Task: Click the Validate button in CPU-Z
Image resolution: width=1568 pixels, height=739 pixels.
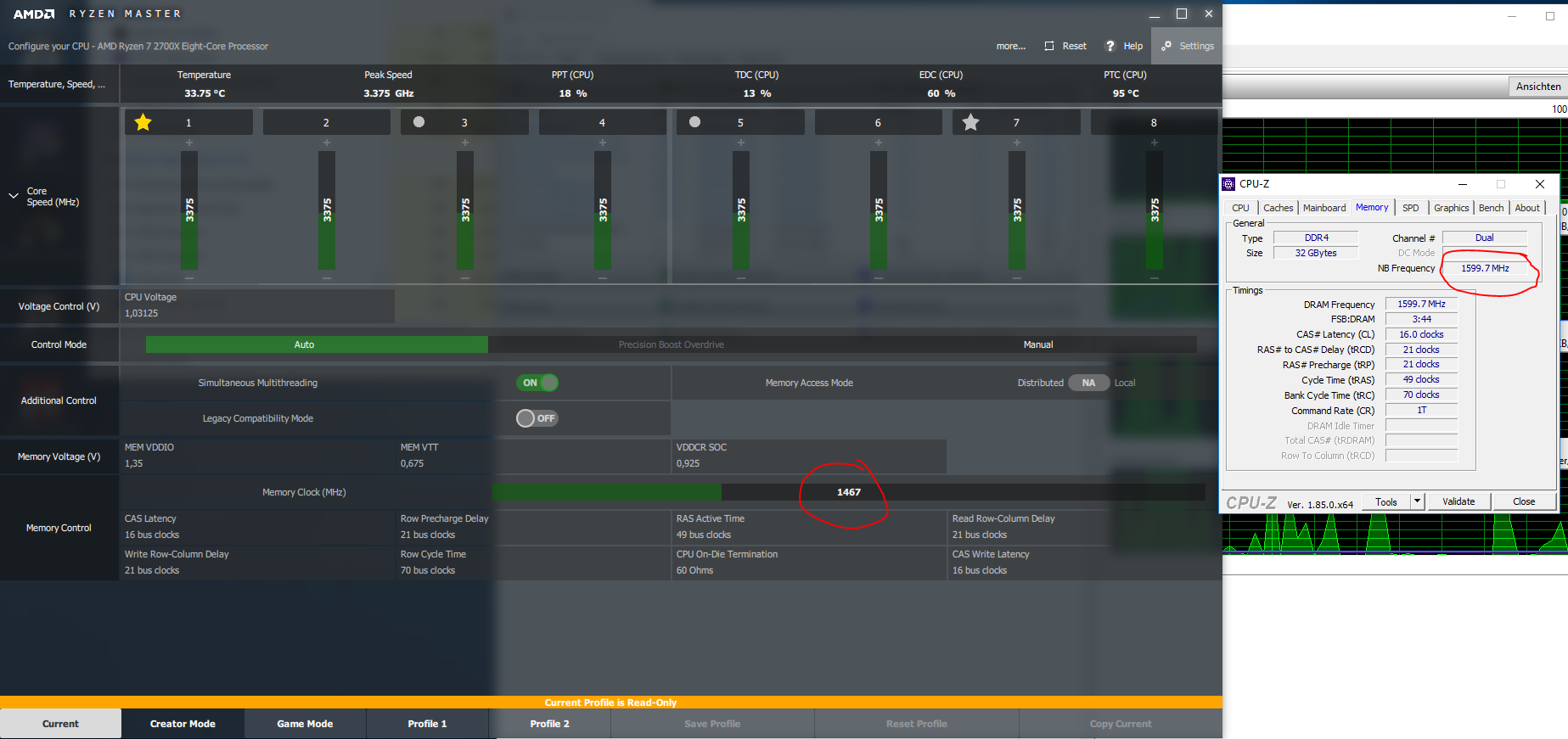Action: click(1458, 501)
